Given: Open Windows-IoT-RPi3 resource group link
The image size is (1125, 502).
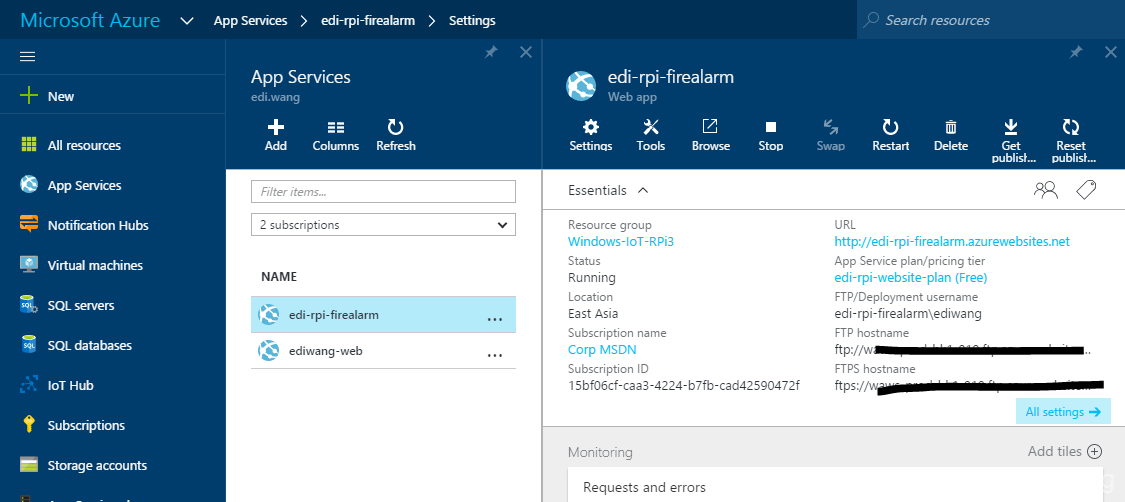Looking at the screenshot, I should coord(621,242).
